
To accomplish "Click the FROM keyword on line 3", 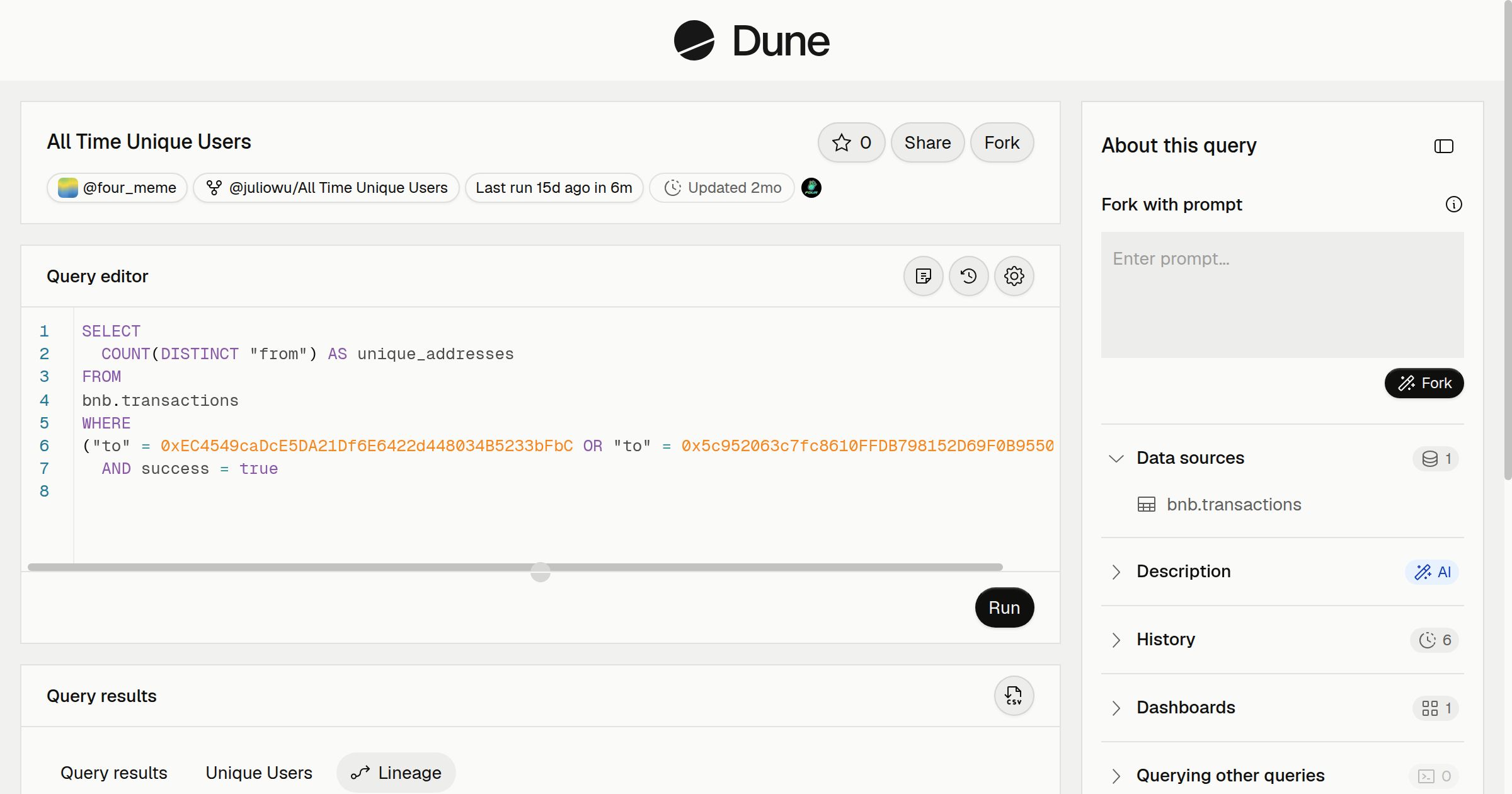I will (101, 377).
